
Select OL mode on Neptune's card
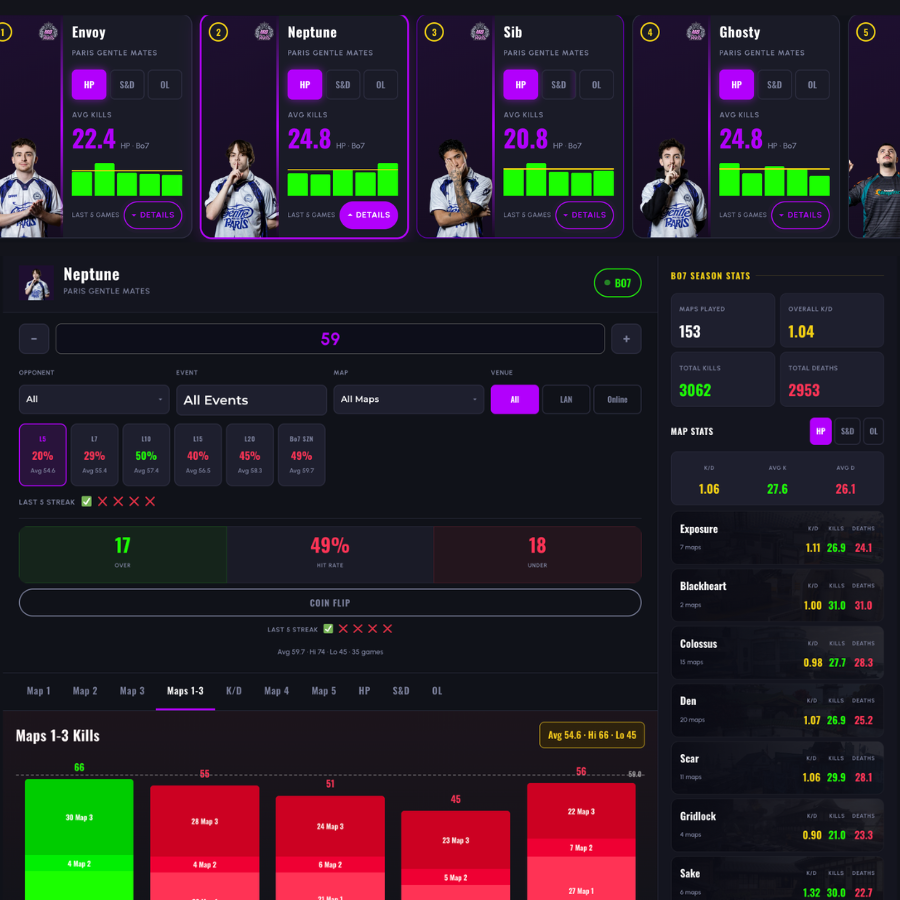click(381, 84)
